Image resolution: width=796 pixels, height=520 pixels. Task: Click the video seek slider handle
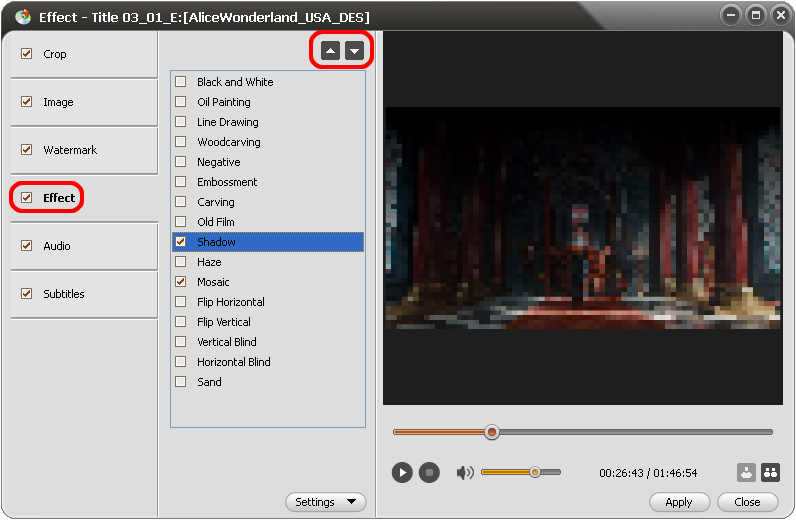point(491,432)
